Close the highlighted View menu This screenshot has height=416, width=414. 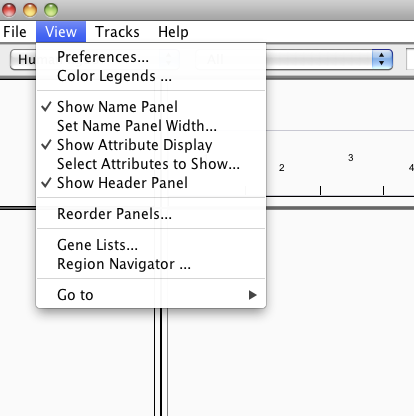point(61,32)
